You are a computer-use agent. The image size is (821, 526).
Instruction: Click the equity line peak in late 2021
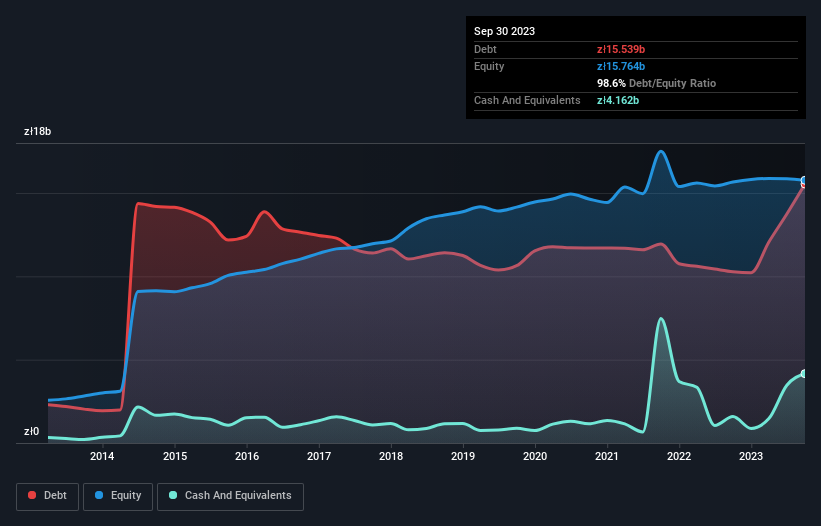click(x=661, y=151)
